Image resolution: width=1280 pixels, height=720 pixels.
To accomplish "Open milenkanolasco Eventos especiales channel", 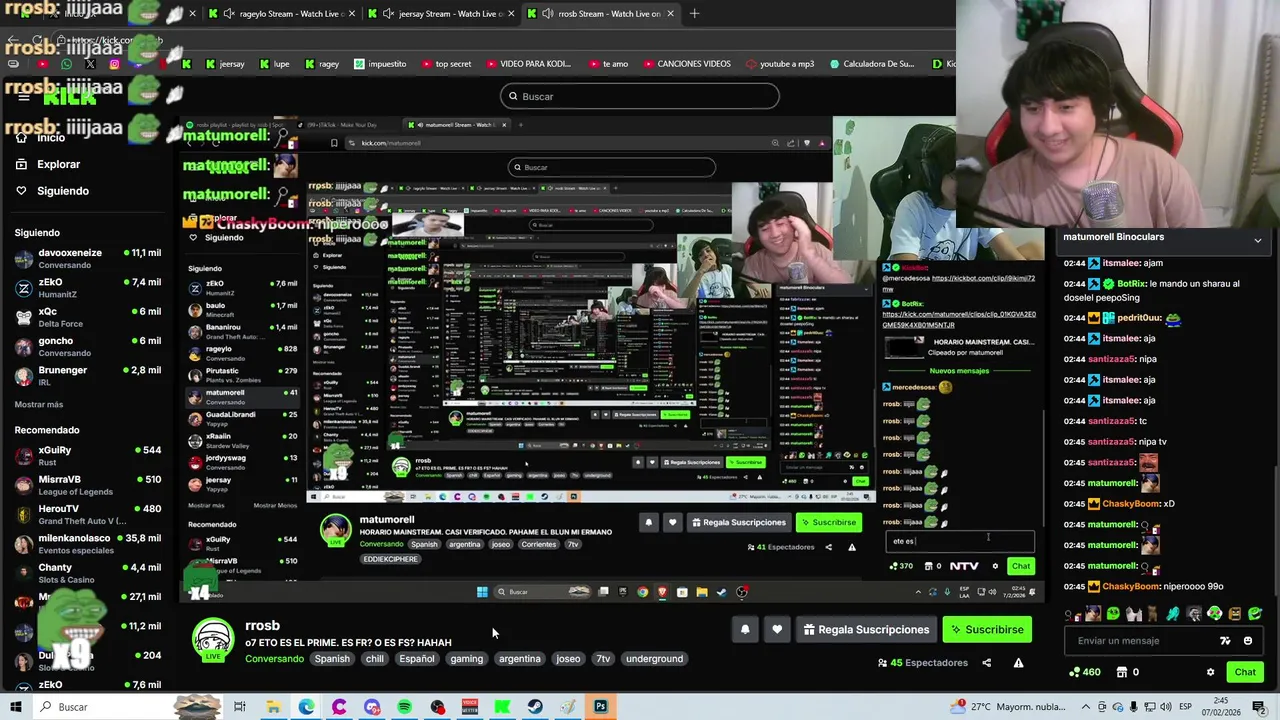I will 88,543.
